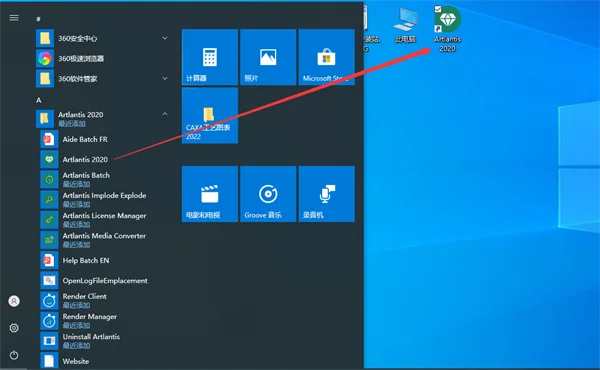Screen dimensions: 600x370
Task: Click the Artlantis 2020 folder entry
Action: click(103, 119)
